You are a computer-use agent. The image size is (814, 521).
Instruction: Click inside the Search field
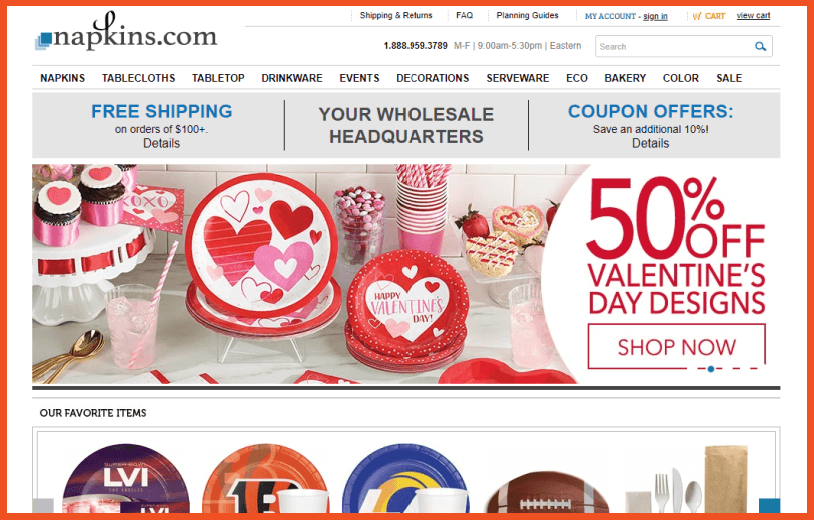674,47
